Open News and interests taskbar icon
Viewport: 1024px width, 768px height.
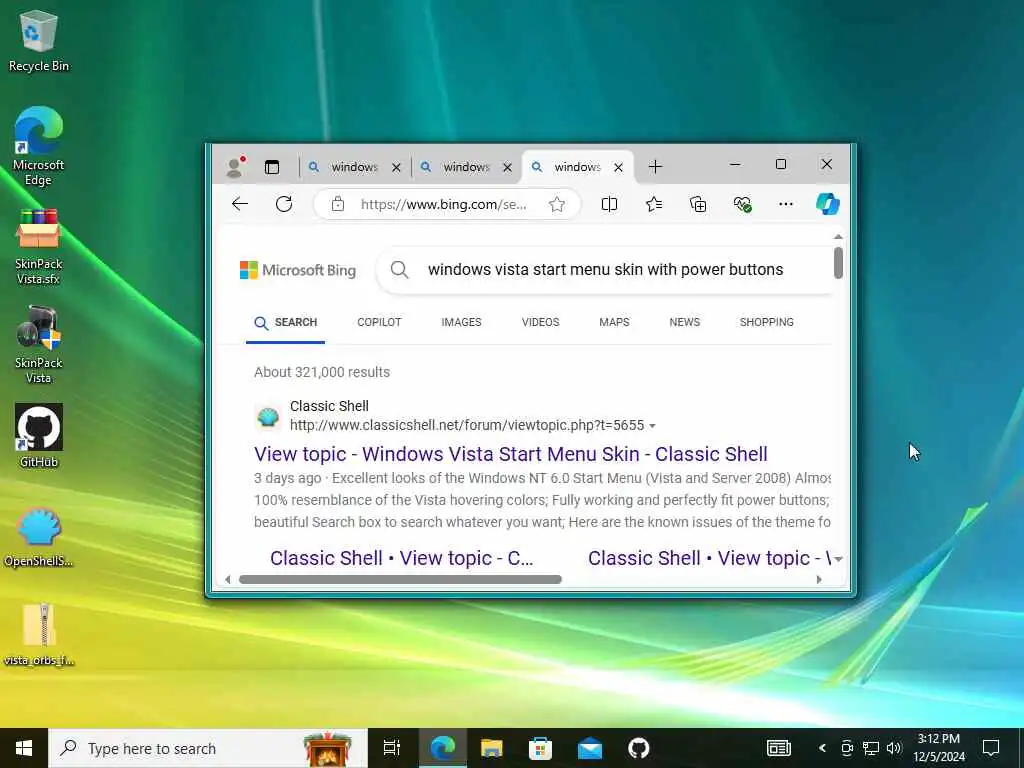[x=778, y=748]
